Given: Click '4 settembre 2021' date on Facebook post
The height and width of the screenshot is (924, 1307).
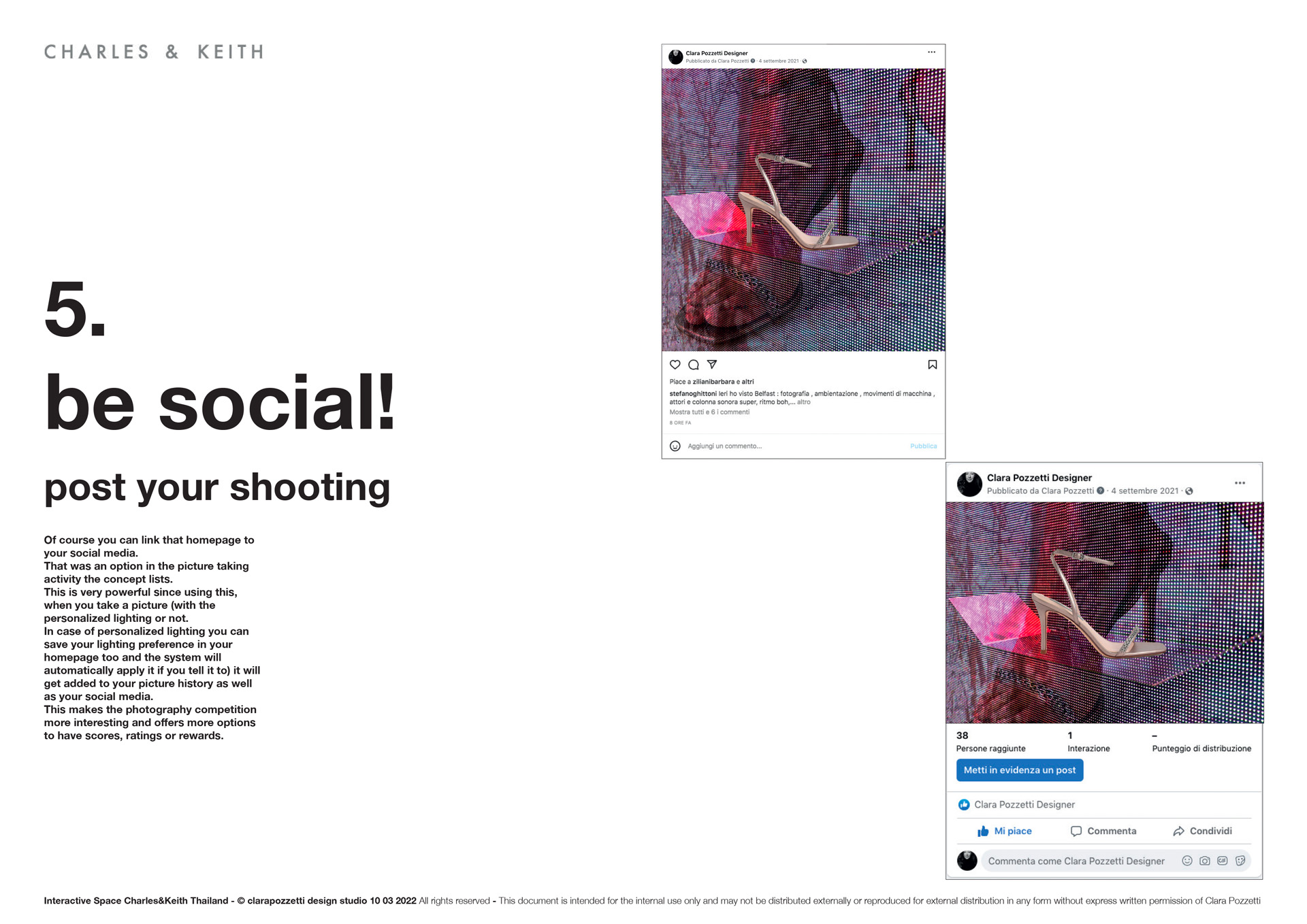Looking at the screenshot, I should click(1144, 491).
